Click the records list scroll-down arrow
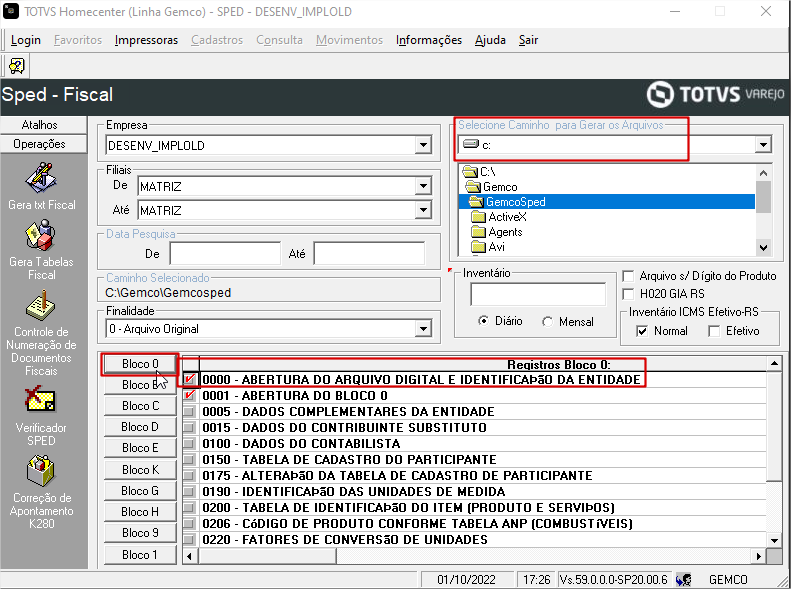Image resolution: width=791 pixels, height=589 pixels. tap(774, 541)
